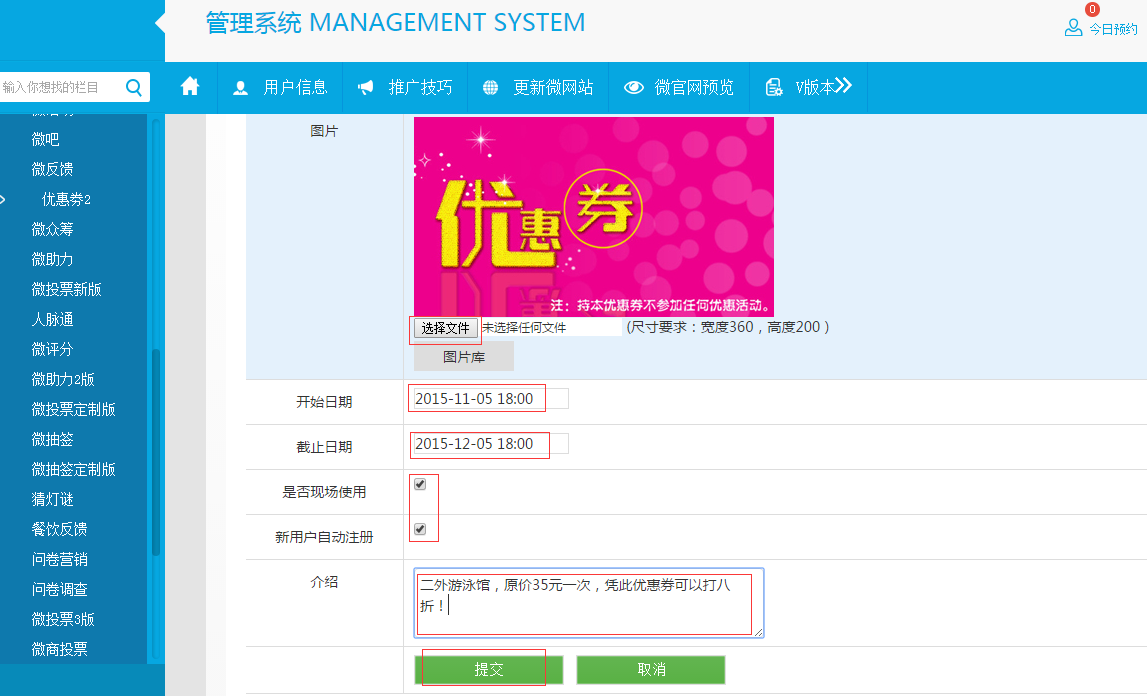Uncheck the 新用户自动注册 checkbox
This screenshot has width=1147, height=696.
tap(420, 529)
